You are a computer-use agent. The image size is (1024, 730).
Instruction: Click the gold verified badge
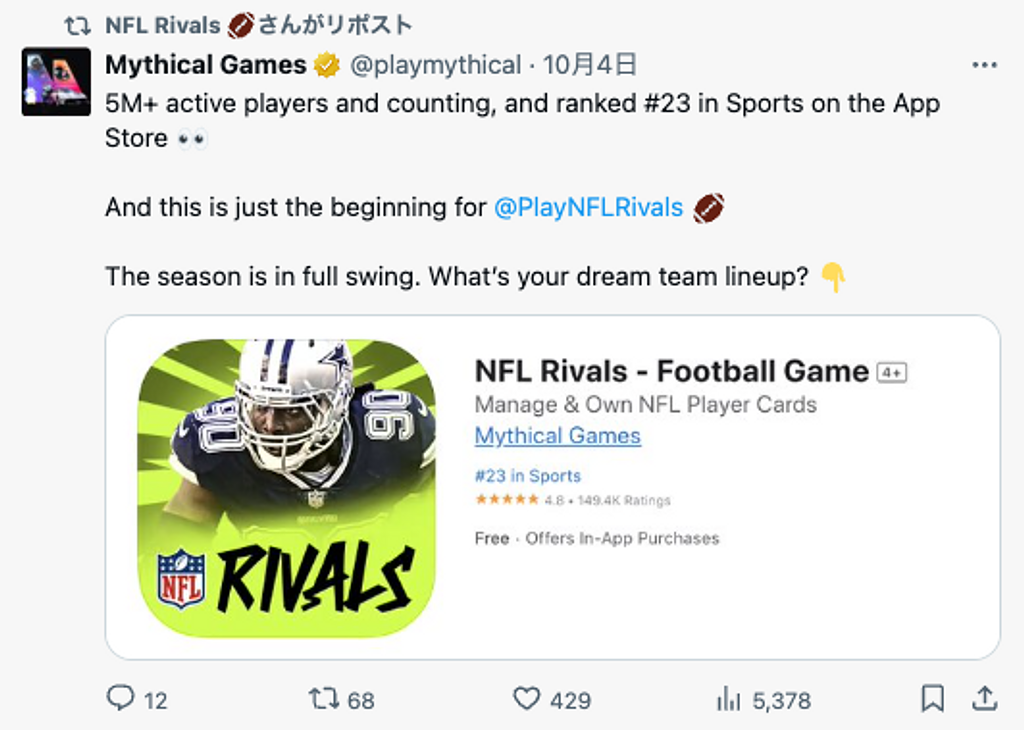click(x=327, y=66)
